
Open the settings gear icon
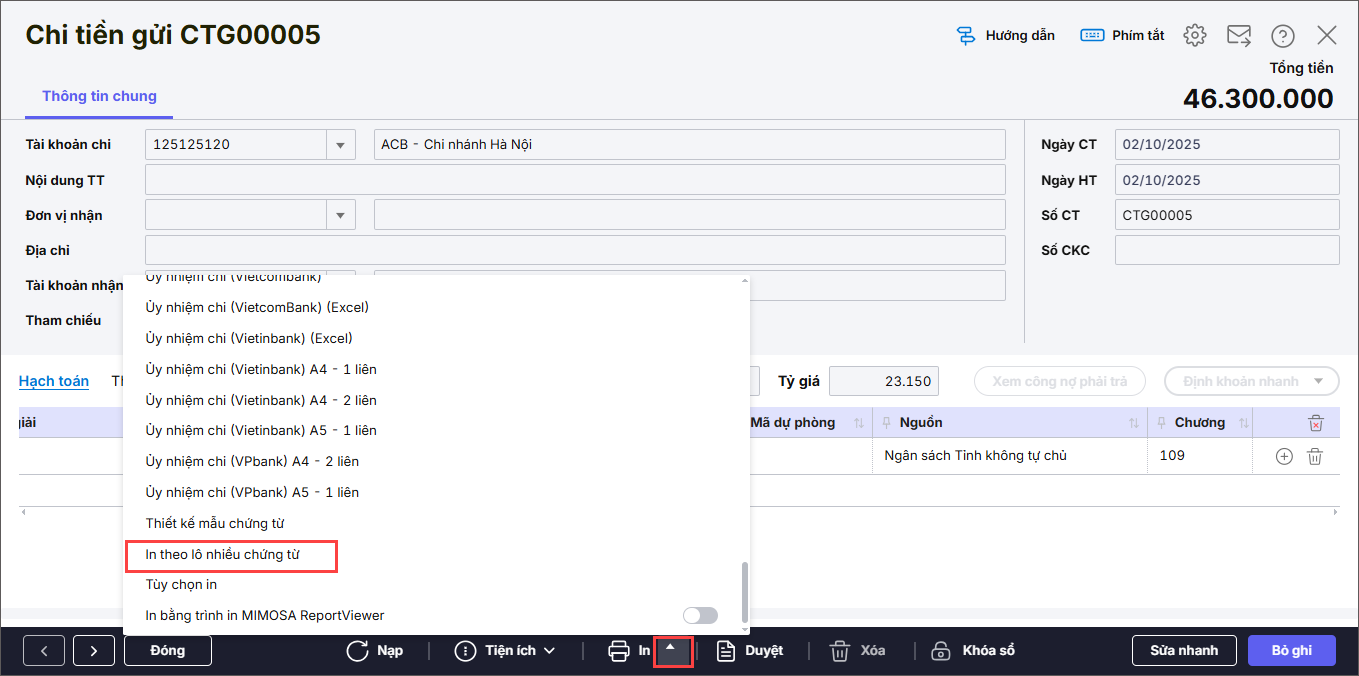pos(1194,36)
